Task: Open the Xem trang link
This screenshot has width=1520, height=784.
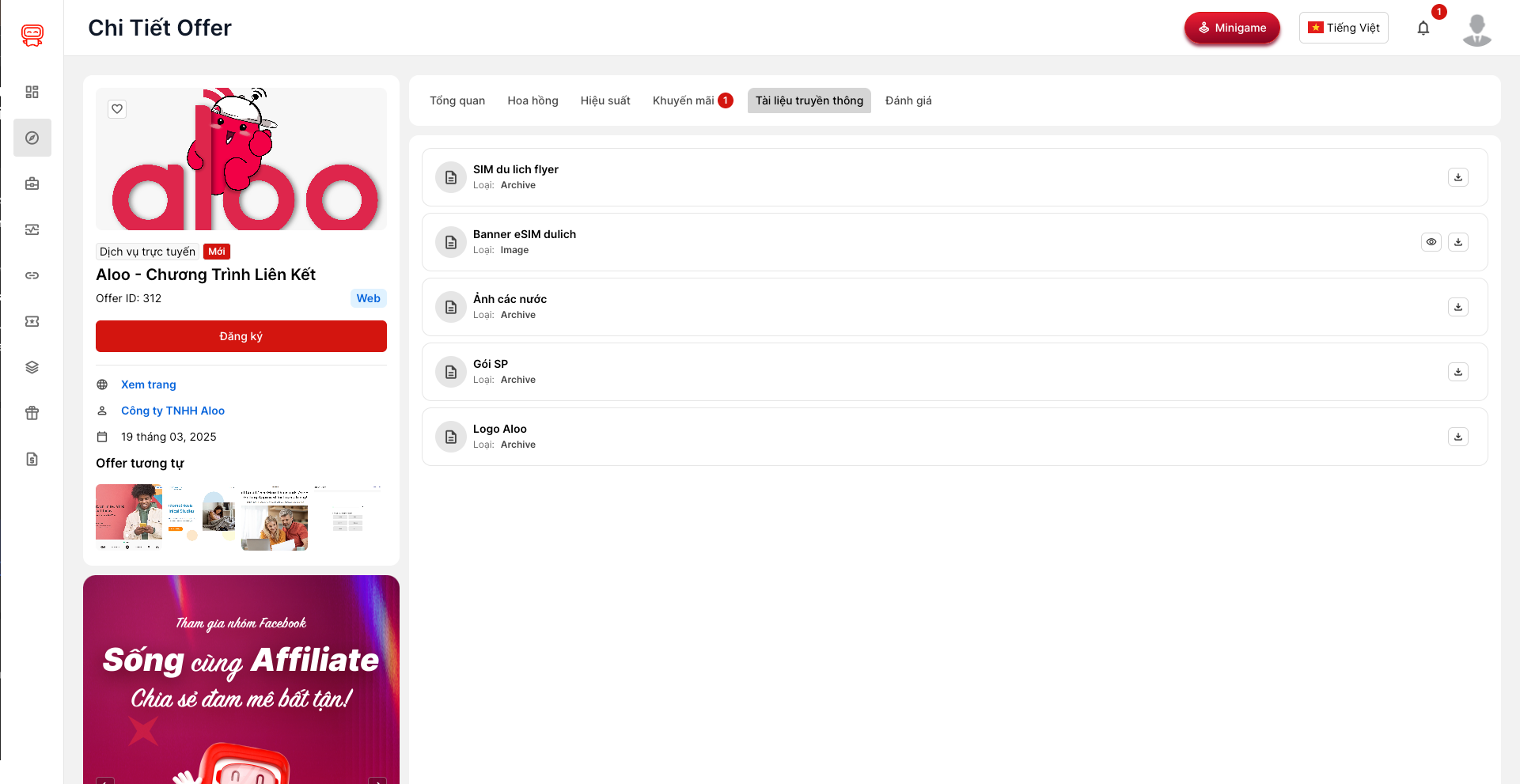Action: 148,384
